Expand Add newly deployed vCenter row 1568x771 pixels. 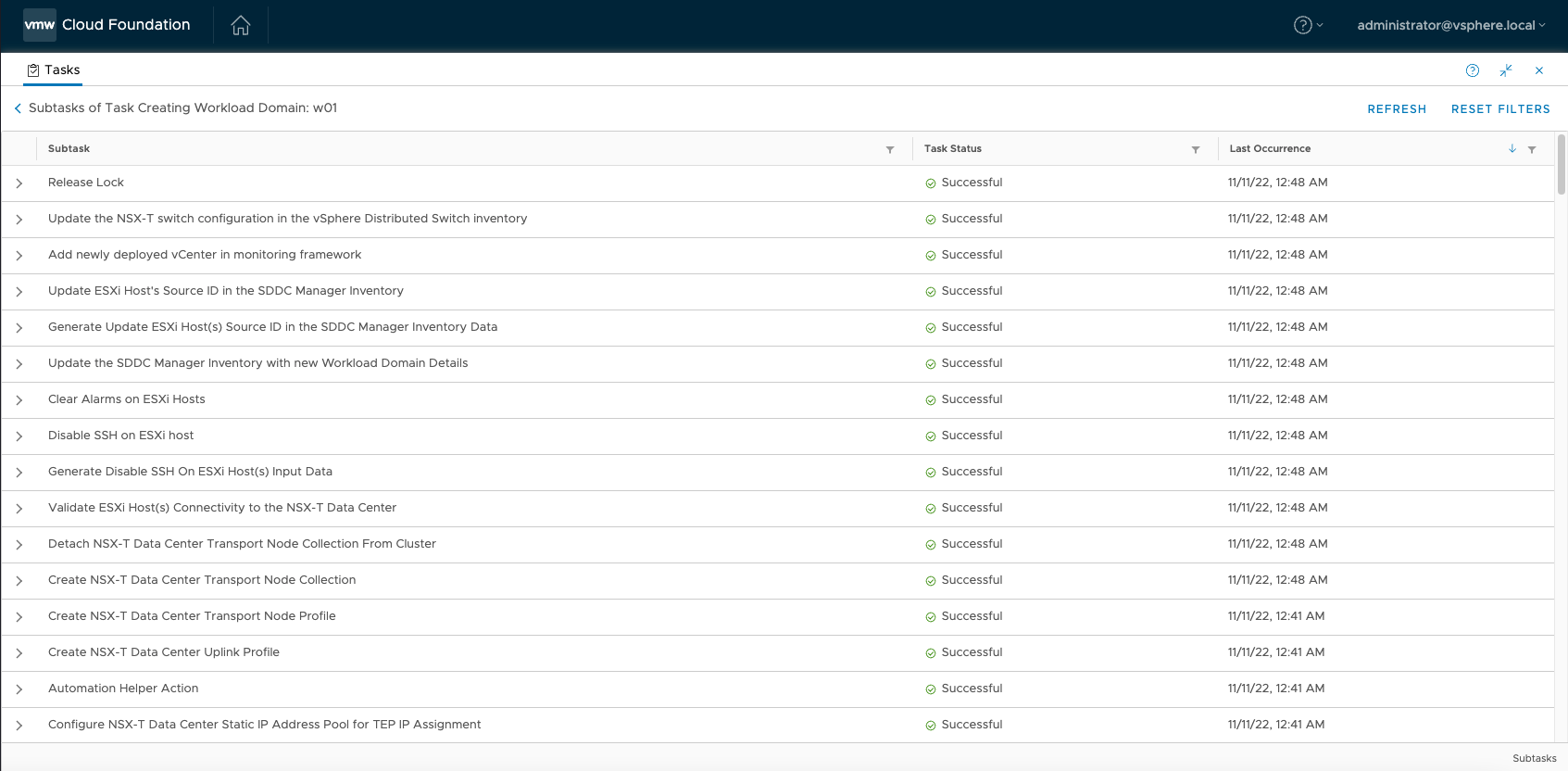coord(19,256)
